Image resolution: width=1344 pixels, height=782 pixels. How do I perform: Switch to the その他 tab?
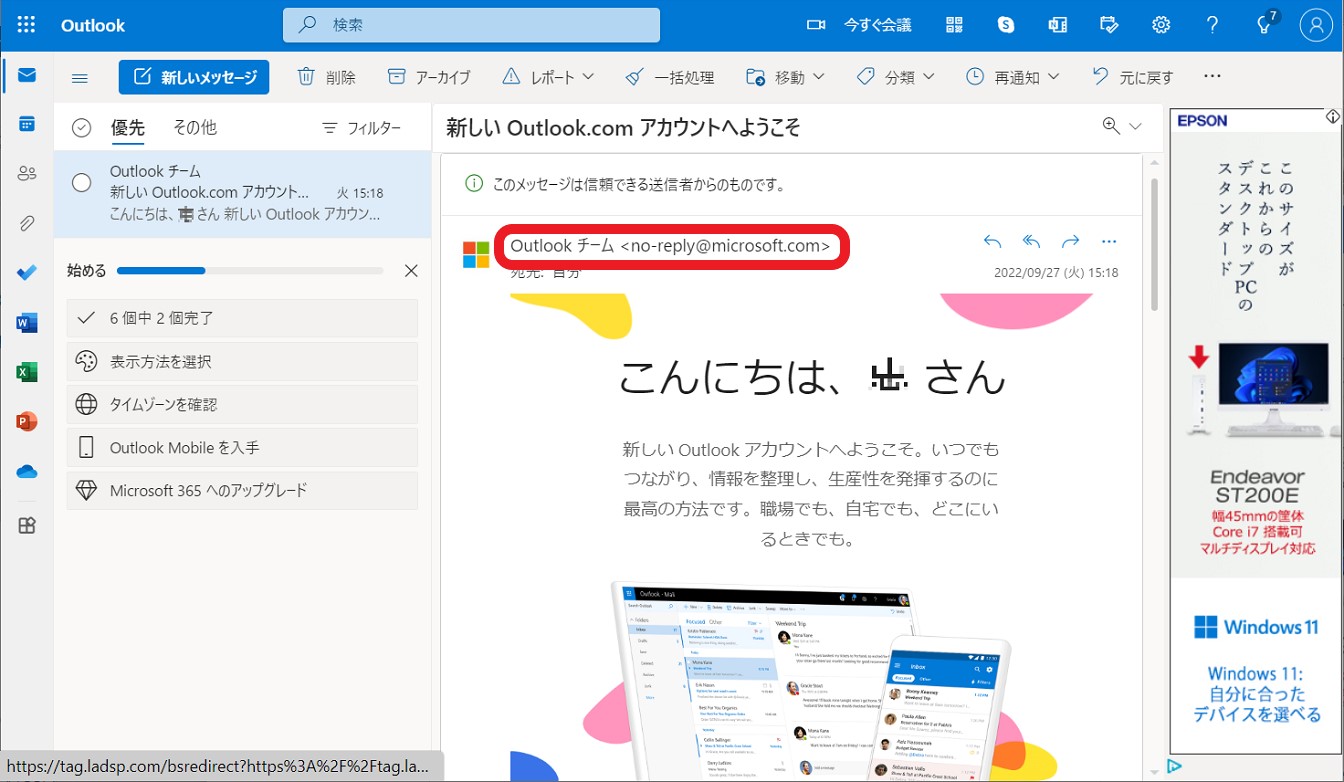pyautogui.click(x=194, y=128)
